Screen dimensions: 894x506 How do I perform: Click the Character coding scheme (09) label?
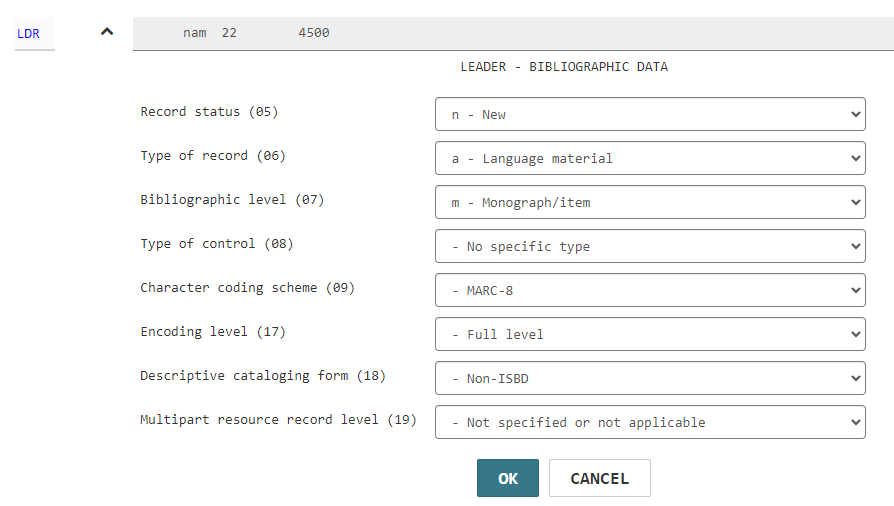pos(247,288)
